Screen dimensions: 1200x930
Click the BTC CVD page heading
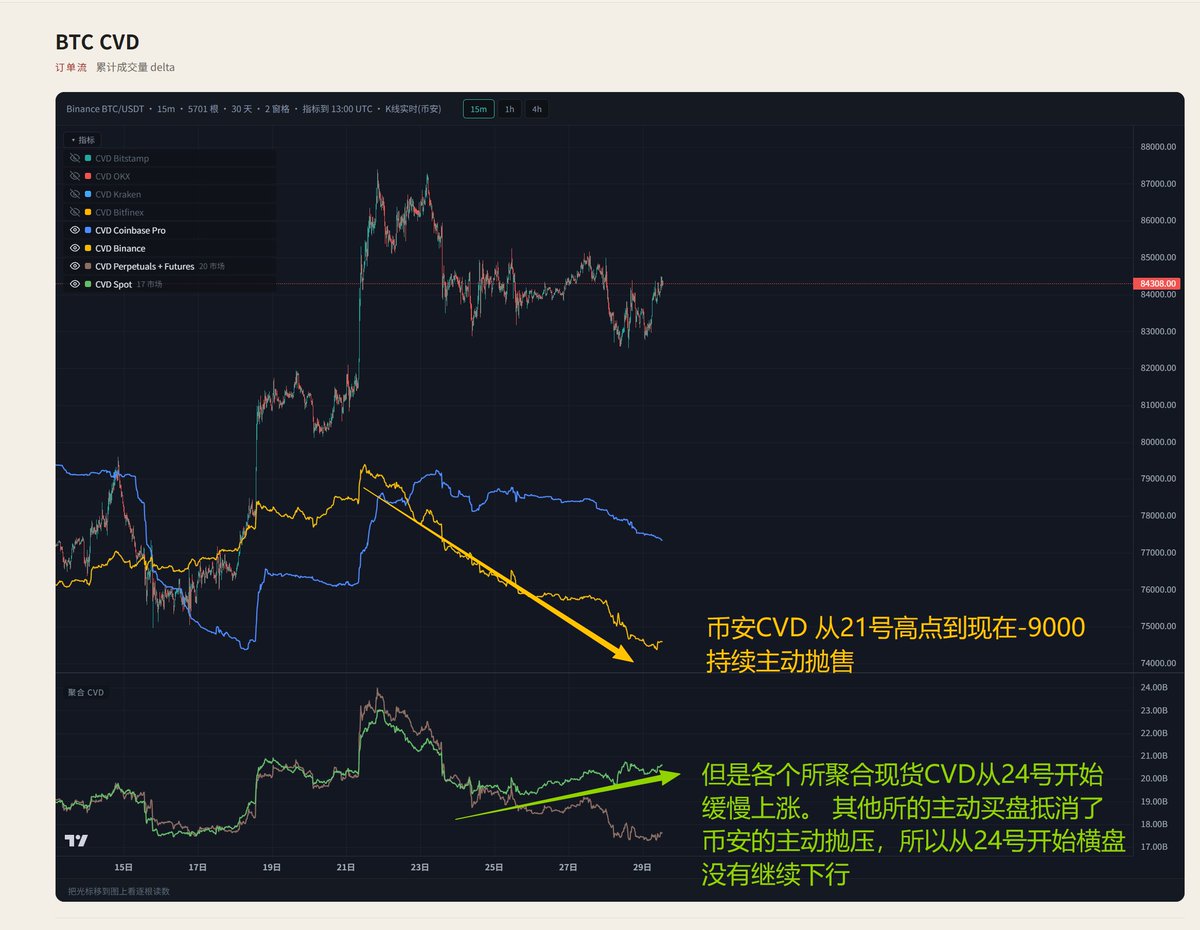click(97, 42)
